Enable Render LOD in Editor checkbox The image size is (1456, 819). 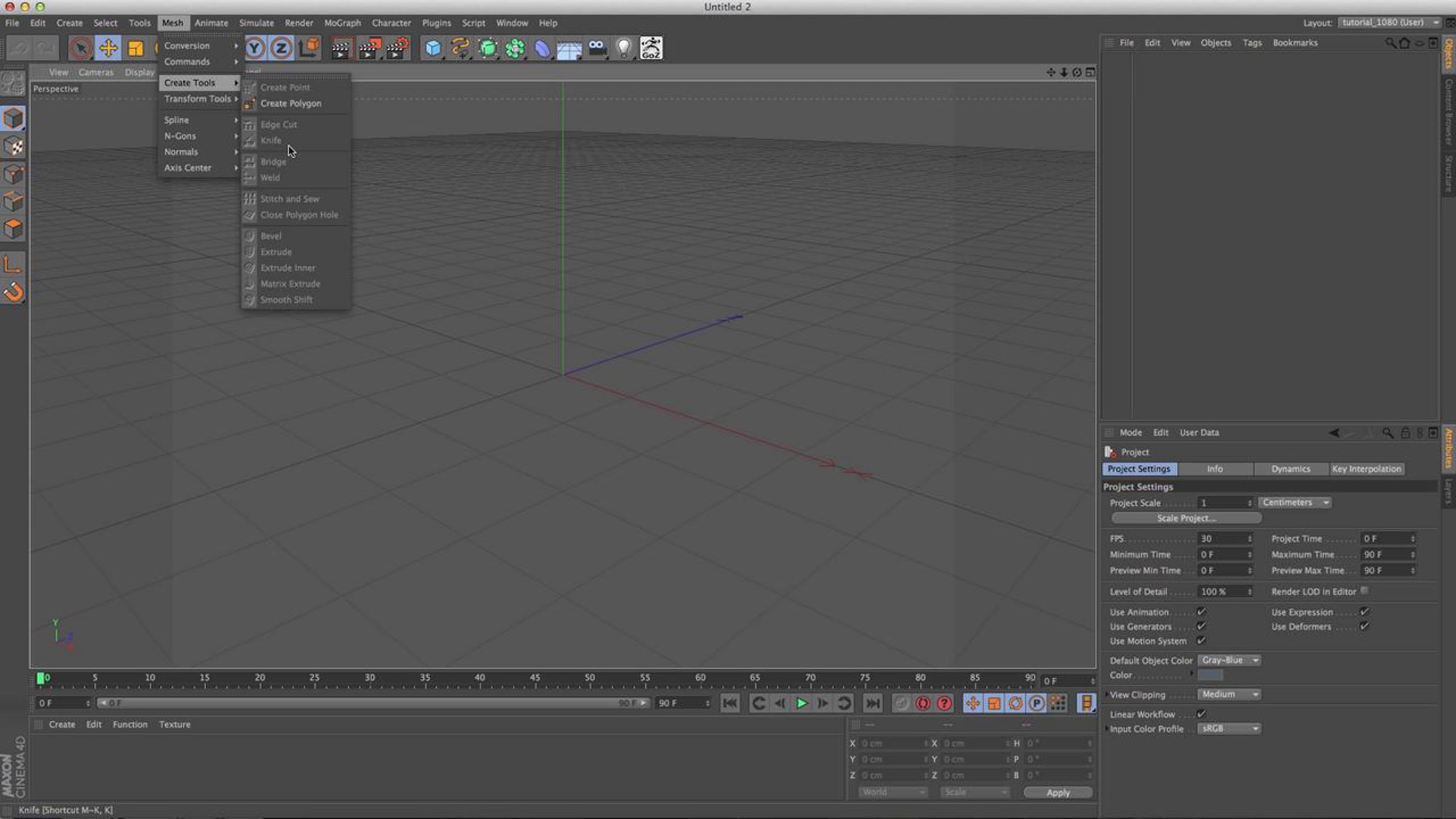[x=1364, y=591]
